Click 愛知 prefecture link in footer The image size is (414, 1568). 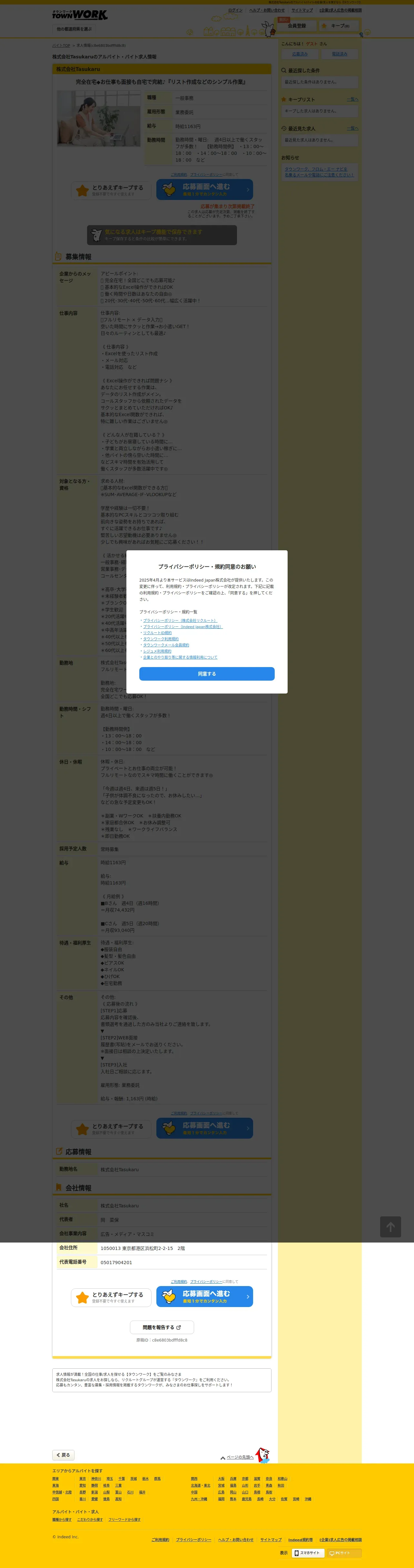point(83,1485)
